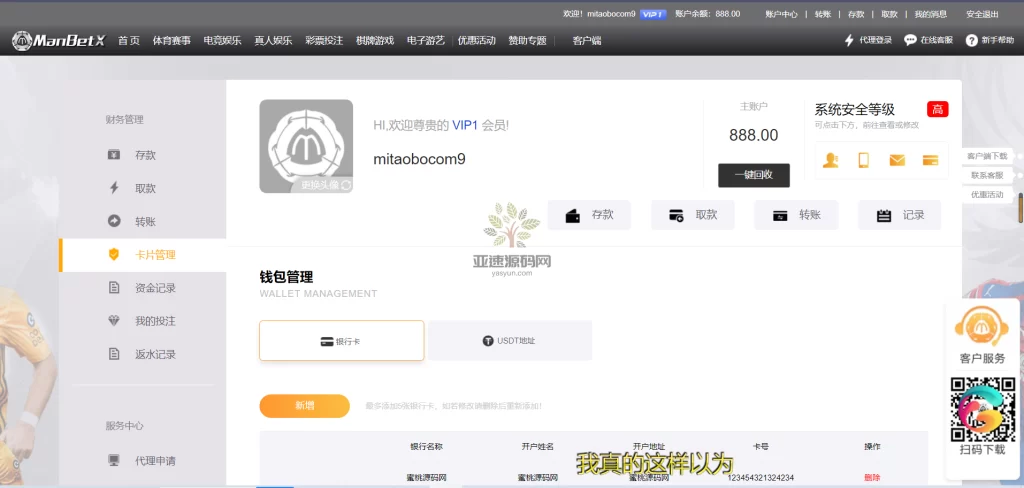Viewport: 1024px width, 488px height.
Task: Click the 代理登录 lightning icon
Action: click(849, 41)
